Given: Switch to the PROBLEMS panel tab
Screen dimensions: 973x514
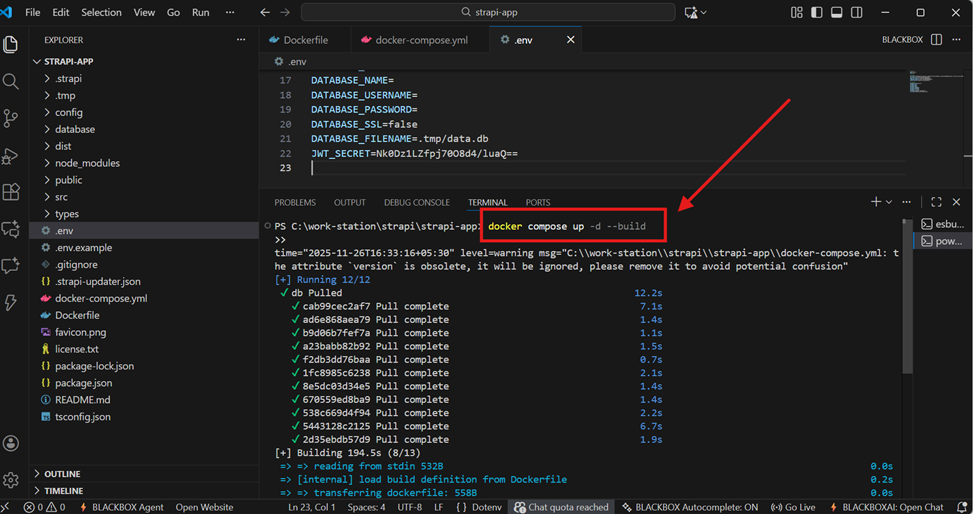Looking at the screenshot, I should 295,202.
